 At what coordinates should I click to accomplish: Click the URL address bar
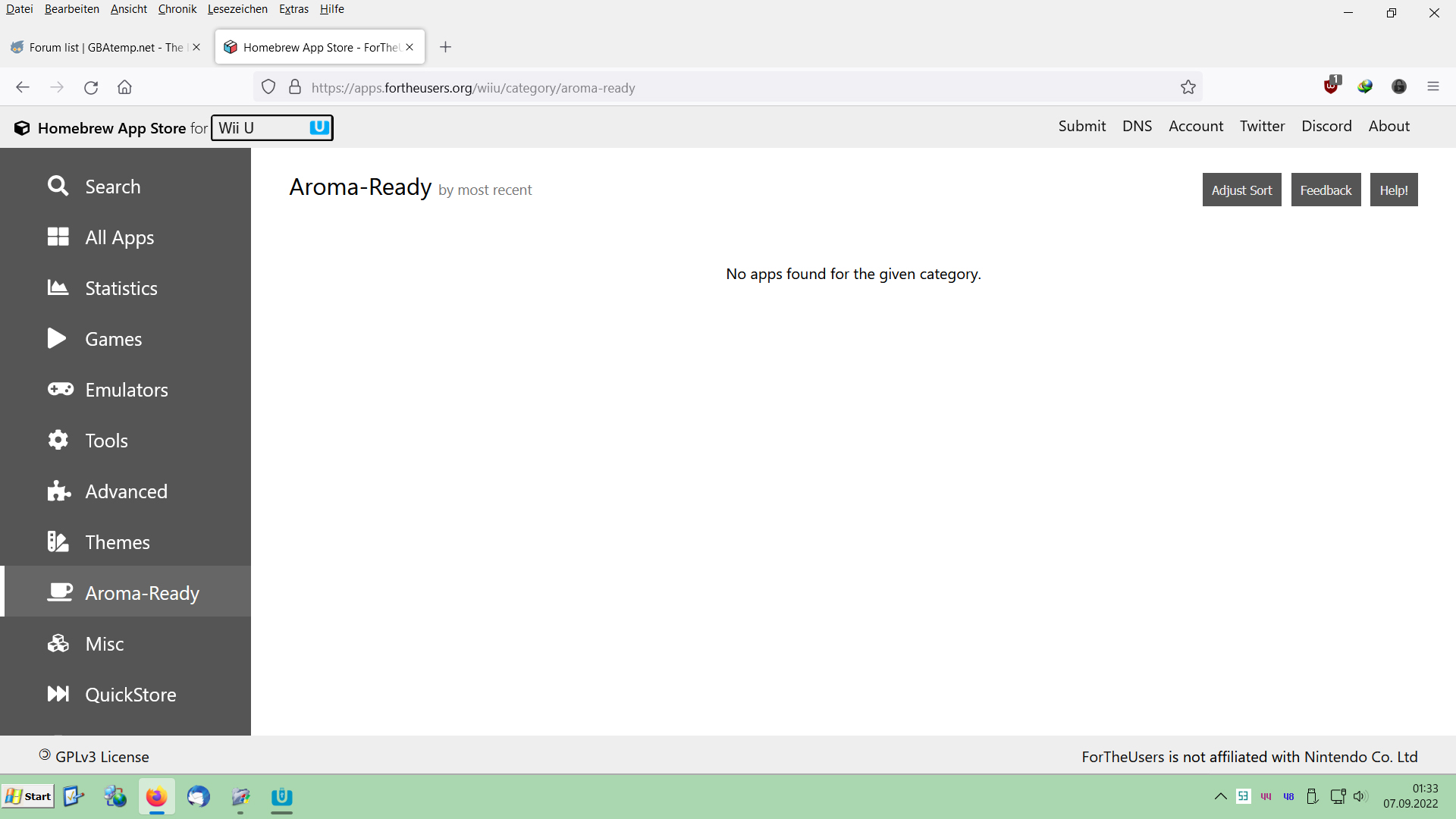[728, 87]
